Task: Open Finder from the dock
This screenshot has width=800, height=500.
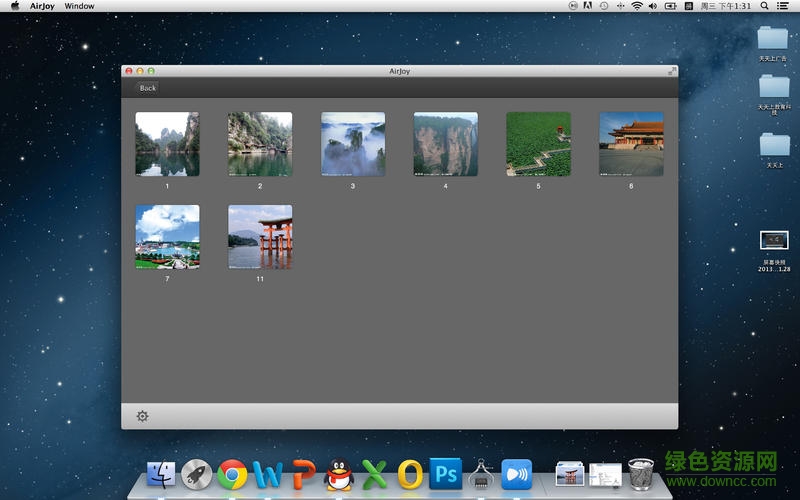Action: pyautogui.click(x=161, y=474)
